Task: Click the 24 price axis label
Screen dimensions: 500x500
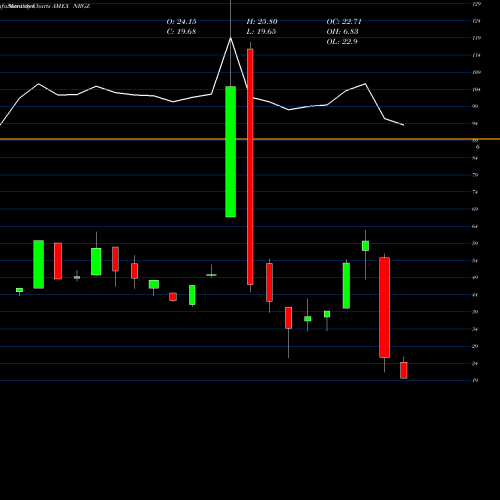Action: point(475,364)
